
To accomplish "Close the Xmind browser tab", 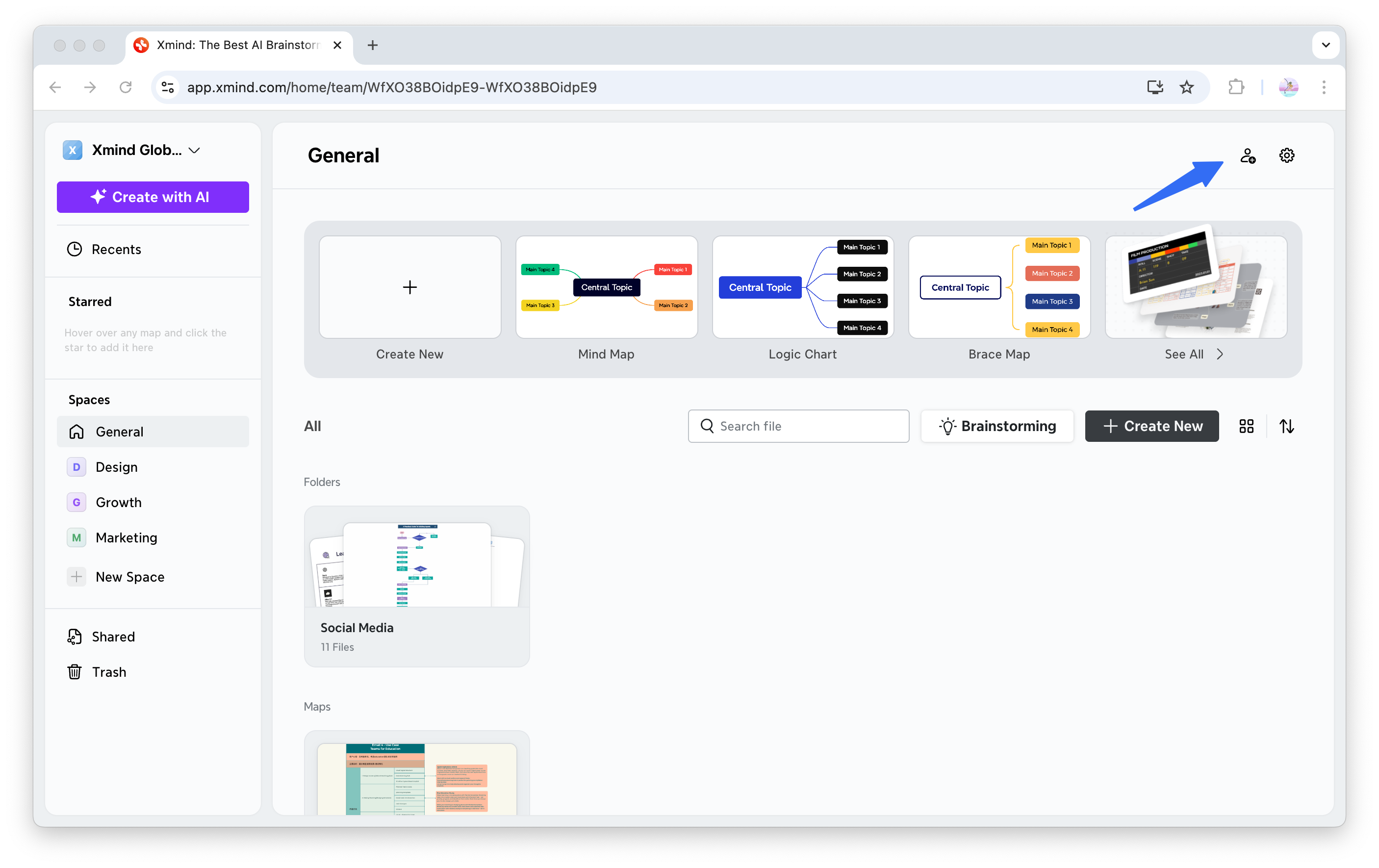I will click(x=337, y=45).
